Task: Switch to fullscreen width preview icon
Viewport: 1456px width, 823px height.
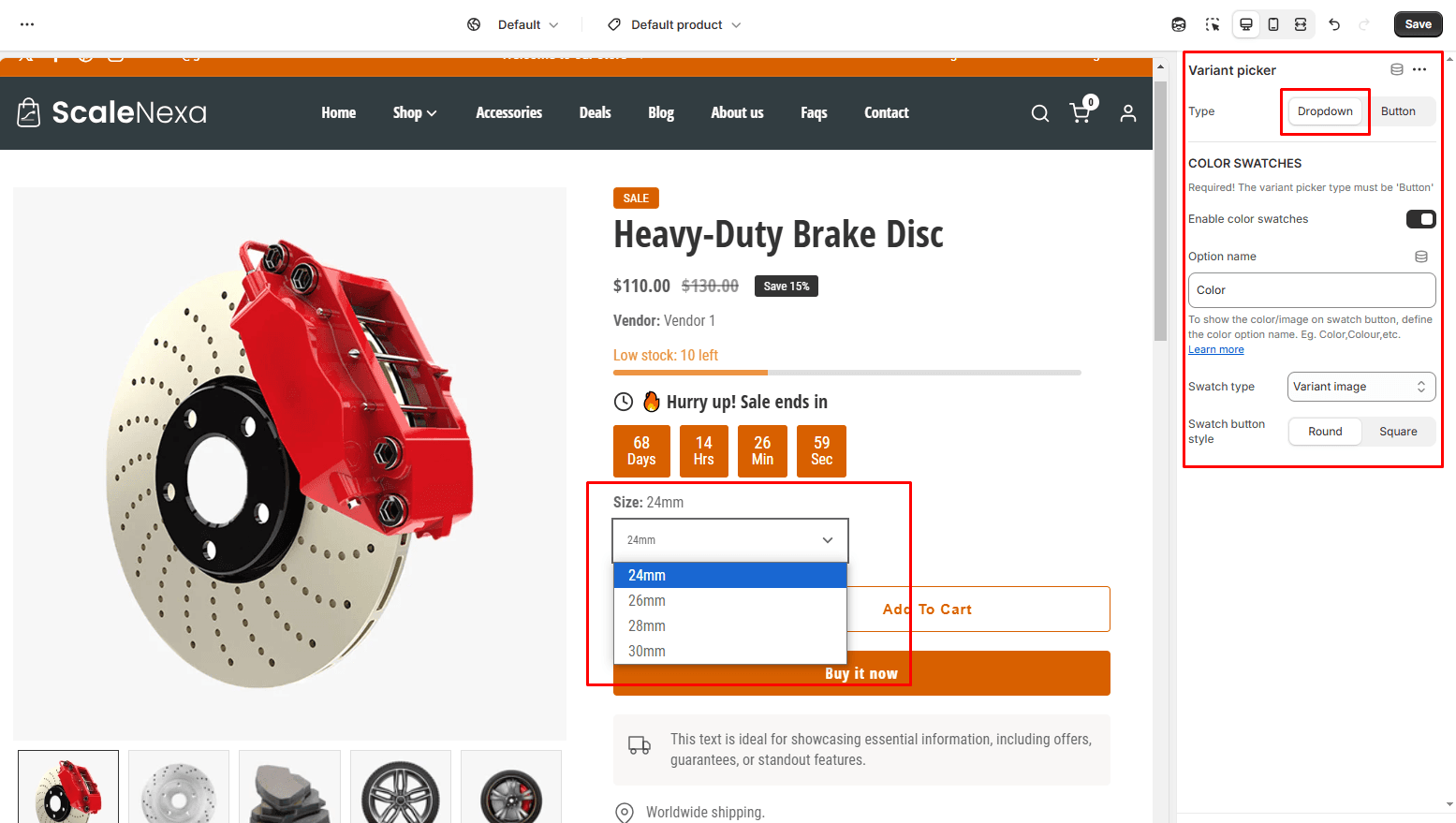Action: point(1301,24)
